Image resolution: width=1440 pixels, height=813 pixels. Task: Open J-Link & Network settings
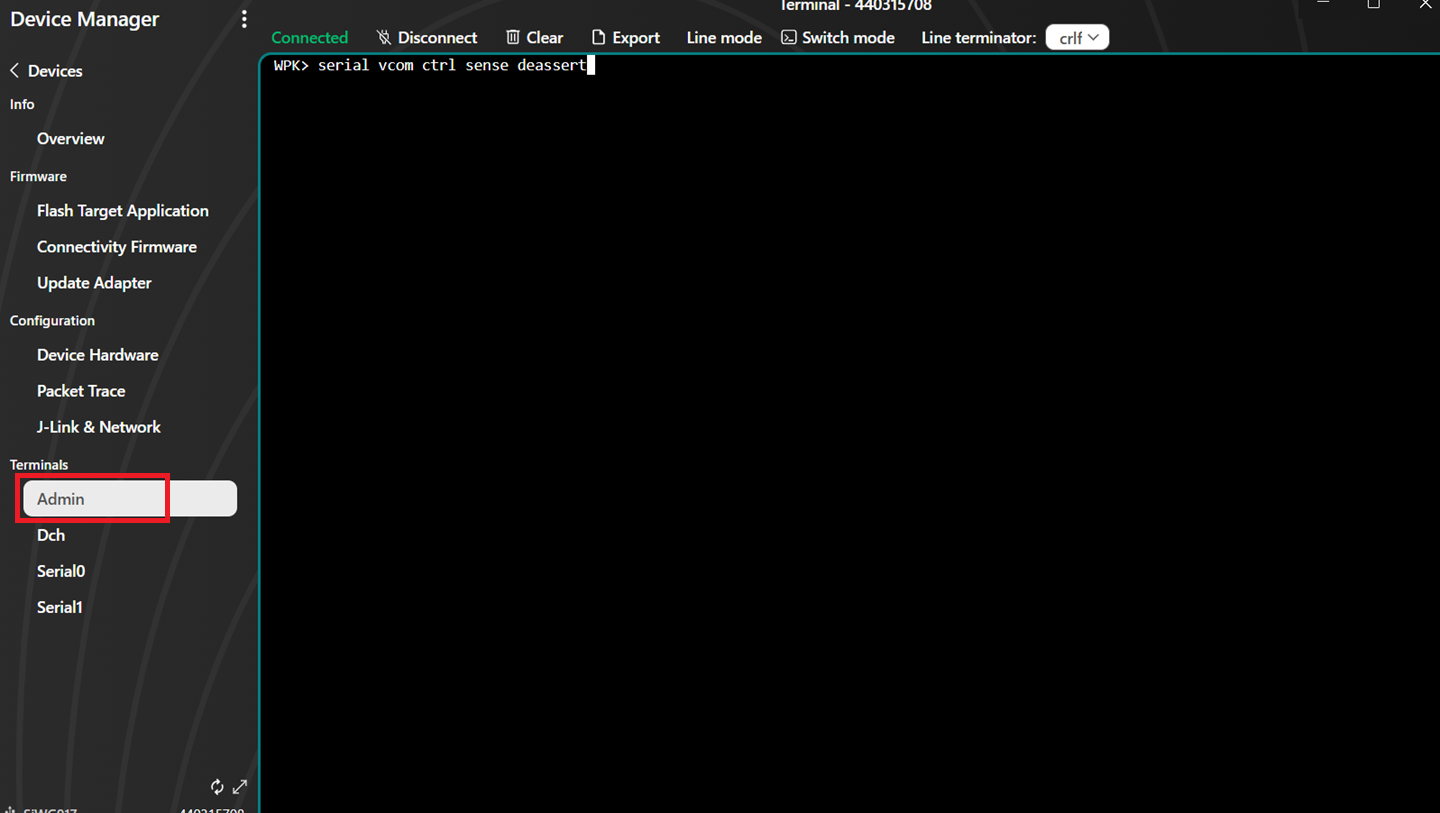(x=98, y=427)
